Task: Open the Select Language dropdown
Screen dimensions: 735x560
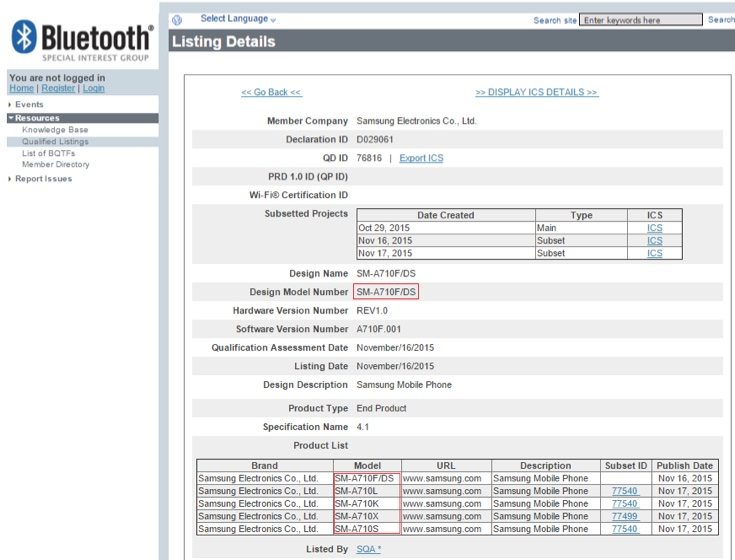Action: (238, 19)
